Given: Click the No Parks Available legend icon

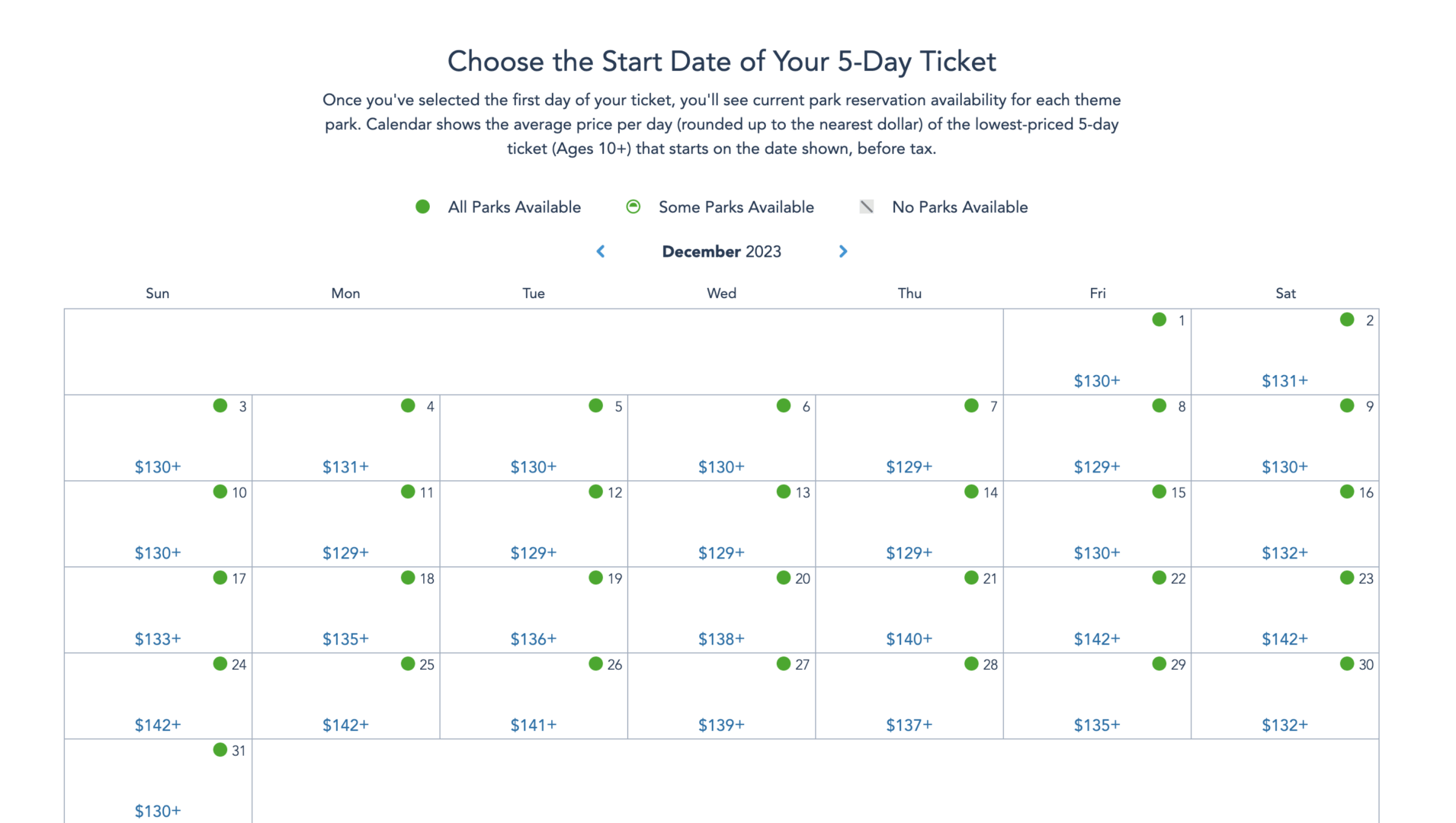Looking at the screenshot, I should [867, 207].
